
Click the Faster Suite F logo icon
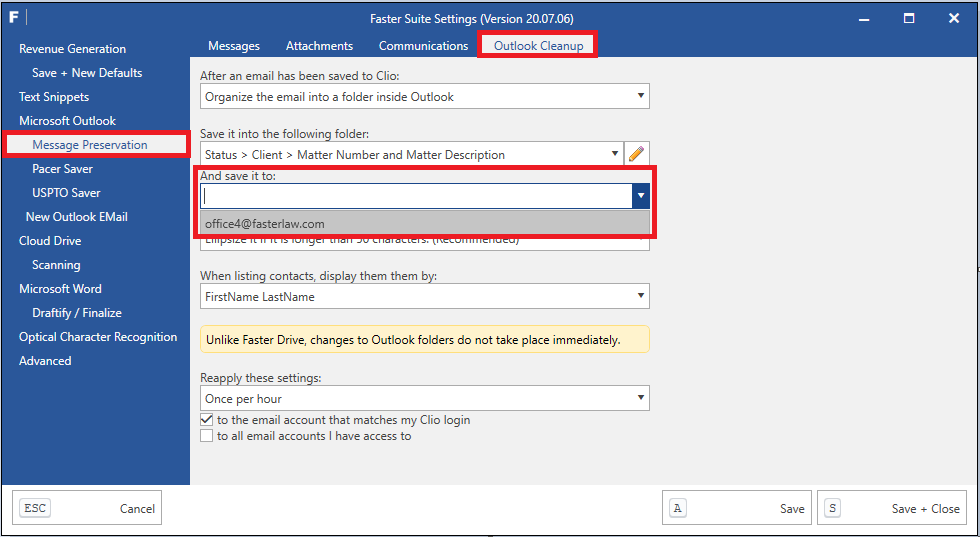tap(14, 18)
